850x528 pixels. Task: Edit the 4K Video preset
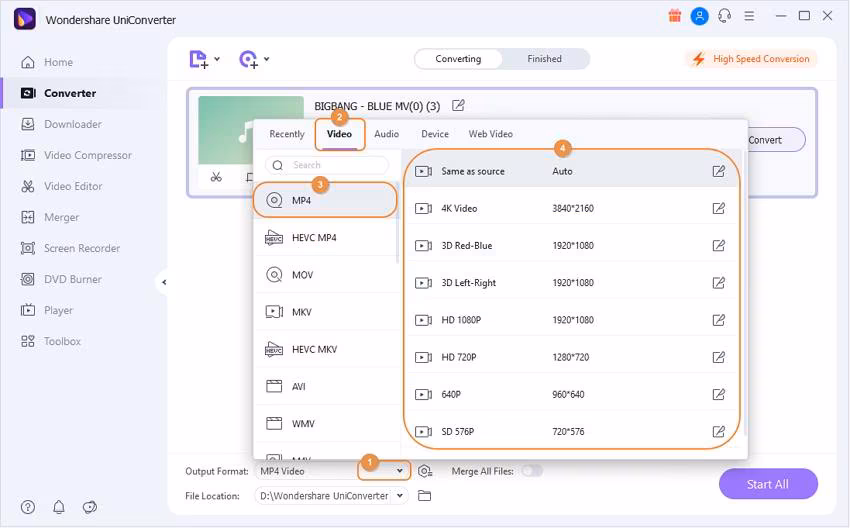pyautogui.click(x=718, y=208)
